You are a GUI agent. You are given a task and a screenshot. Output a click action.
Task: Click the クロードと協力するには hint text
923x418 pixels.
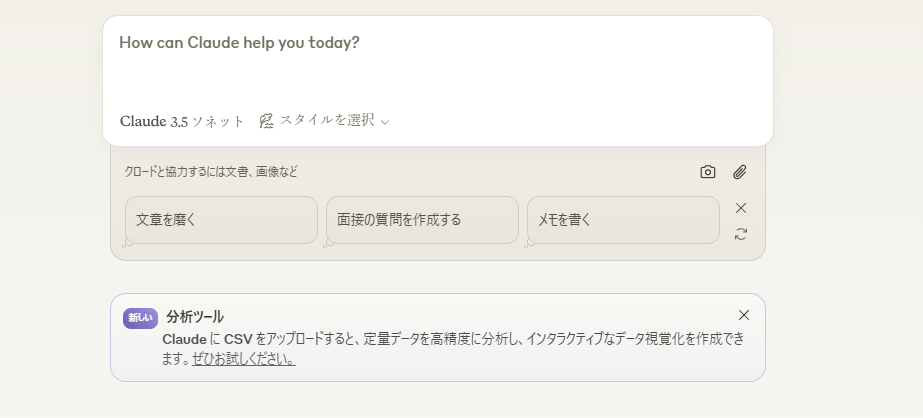pos(211,172)
